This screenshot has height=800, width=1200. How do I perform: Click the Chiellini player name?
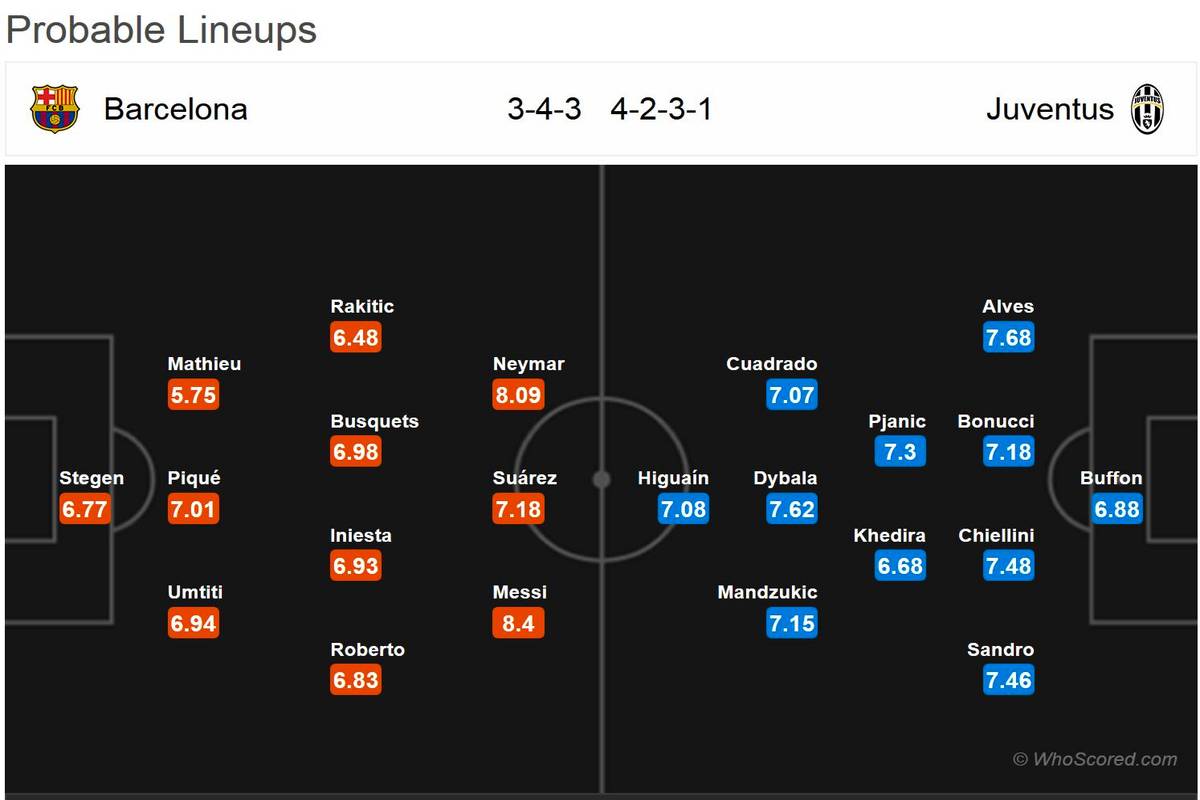pos(996,535)
